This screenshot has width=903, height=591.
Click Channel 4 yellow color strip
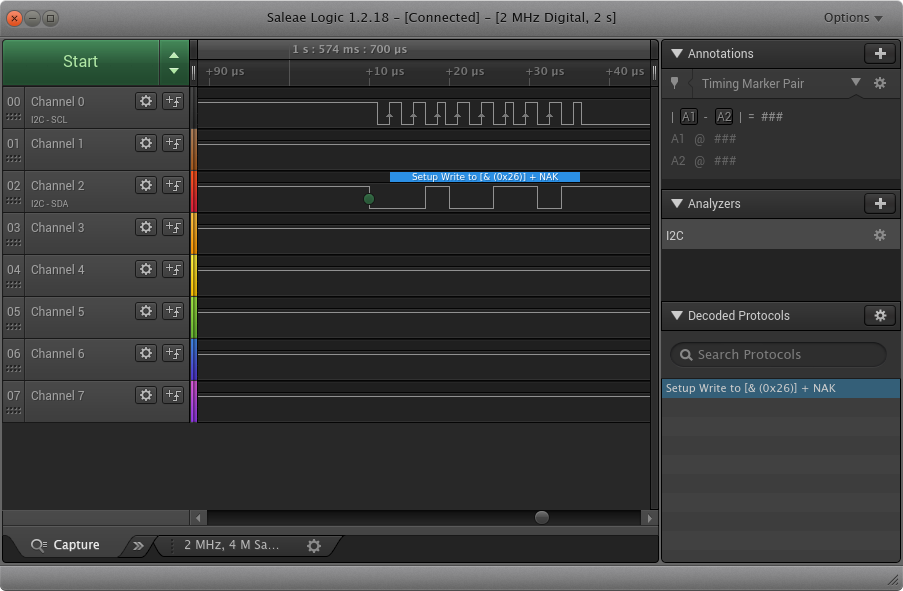(194, 276)
